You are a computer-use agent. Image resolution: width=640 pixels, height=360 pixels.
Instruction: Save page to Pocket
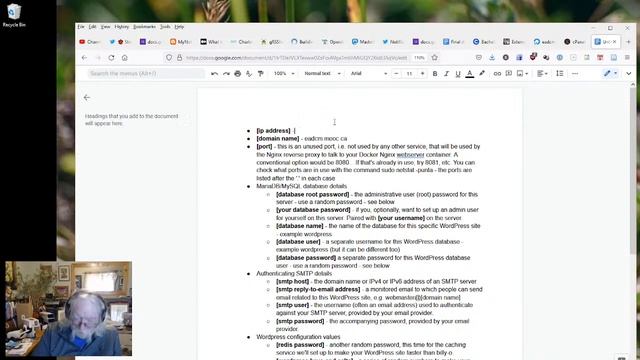(479, 58)
